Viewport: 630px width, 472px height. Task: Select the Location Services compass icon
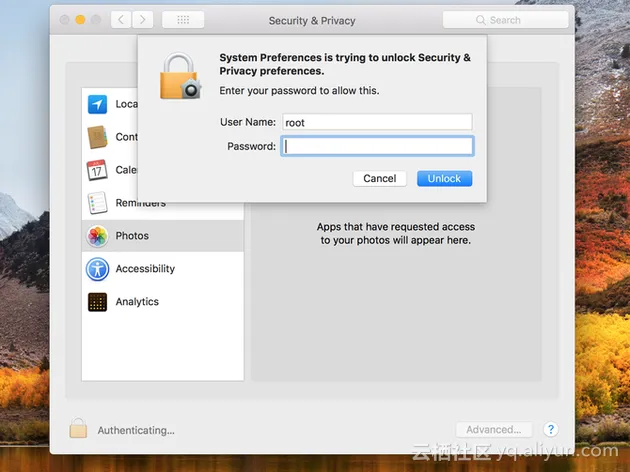click(97, 104)
